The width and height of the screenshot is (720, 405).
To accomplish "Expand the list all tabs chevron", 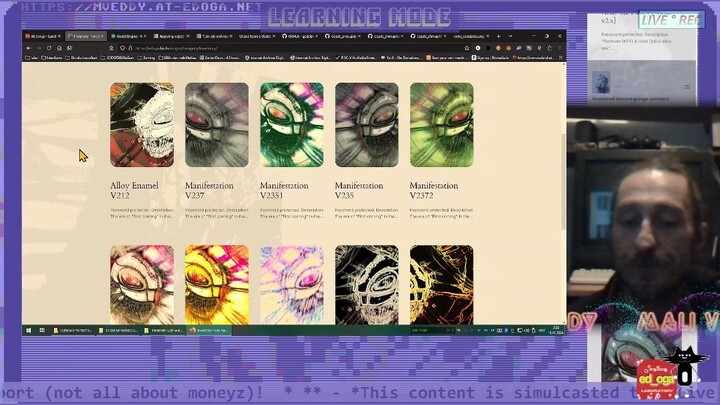I will [510, 36].
